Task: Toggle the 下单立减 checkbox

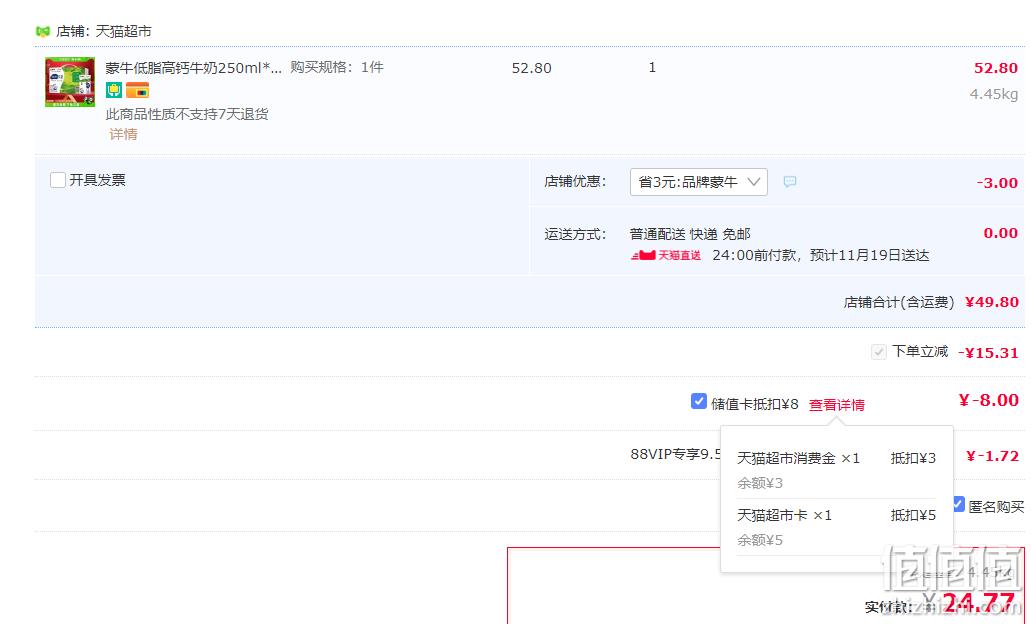Action: 878,352
